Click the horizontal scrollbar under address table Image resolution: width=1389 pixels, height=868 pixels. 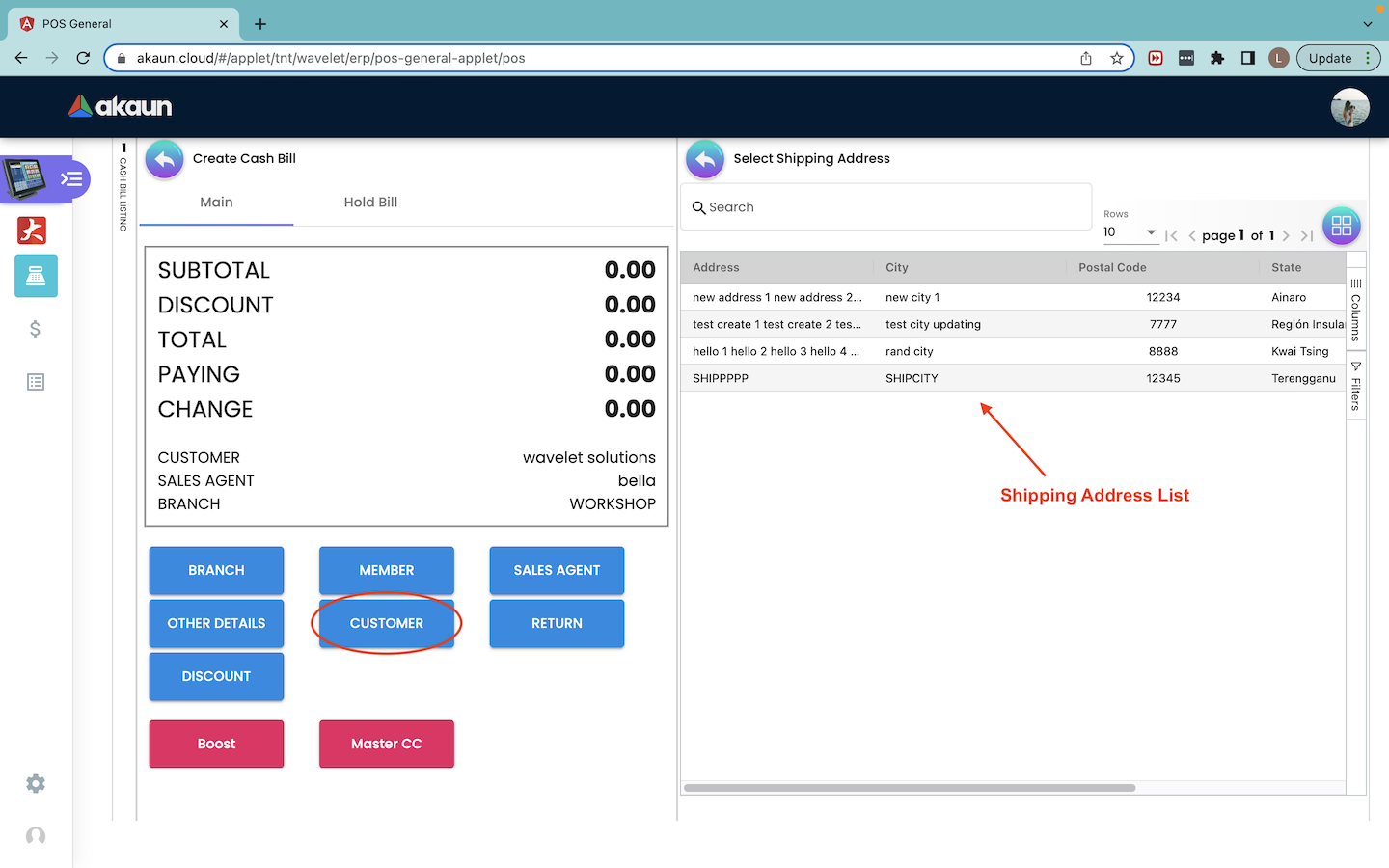pos(909,788)
